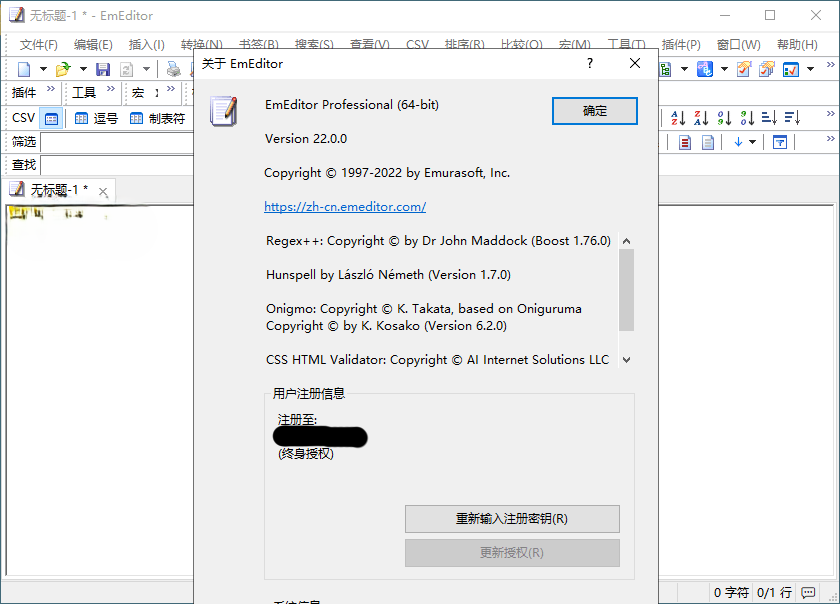Click the status bar speech bubble icon
The width and height of the screenshot is (840, 604).
(808, 592)
